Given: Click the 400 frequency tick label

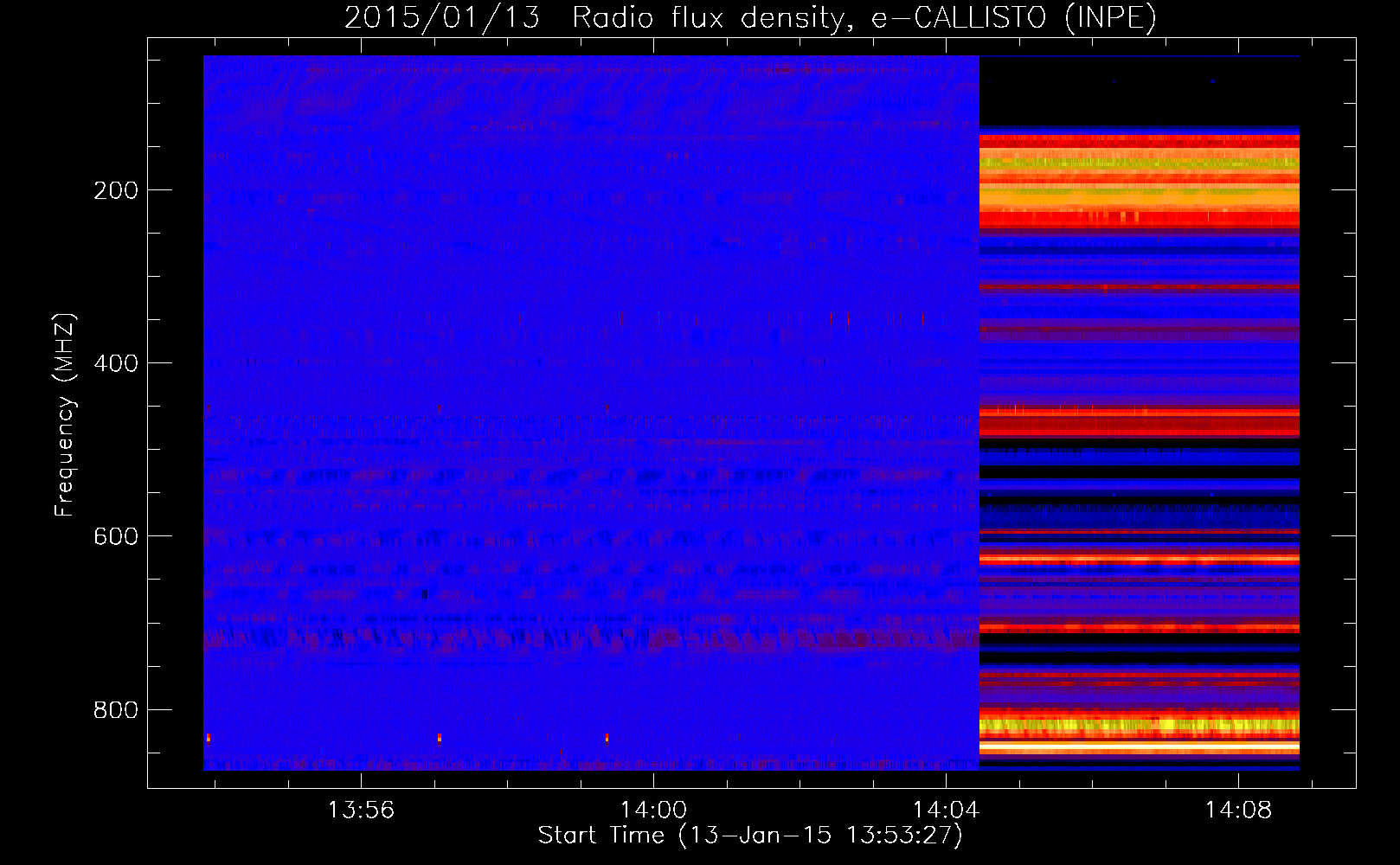Looking at the screenshot, I should pyautogui.click(x=116, y=363).
